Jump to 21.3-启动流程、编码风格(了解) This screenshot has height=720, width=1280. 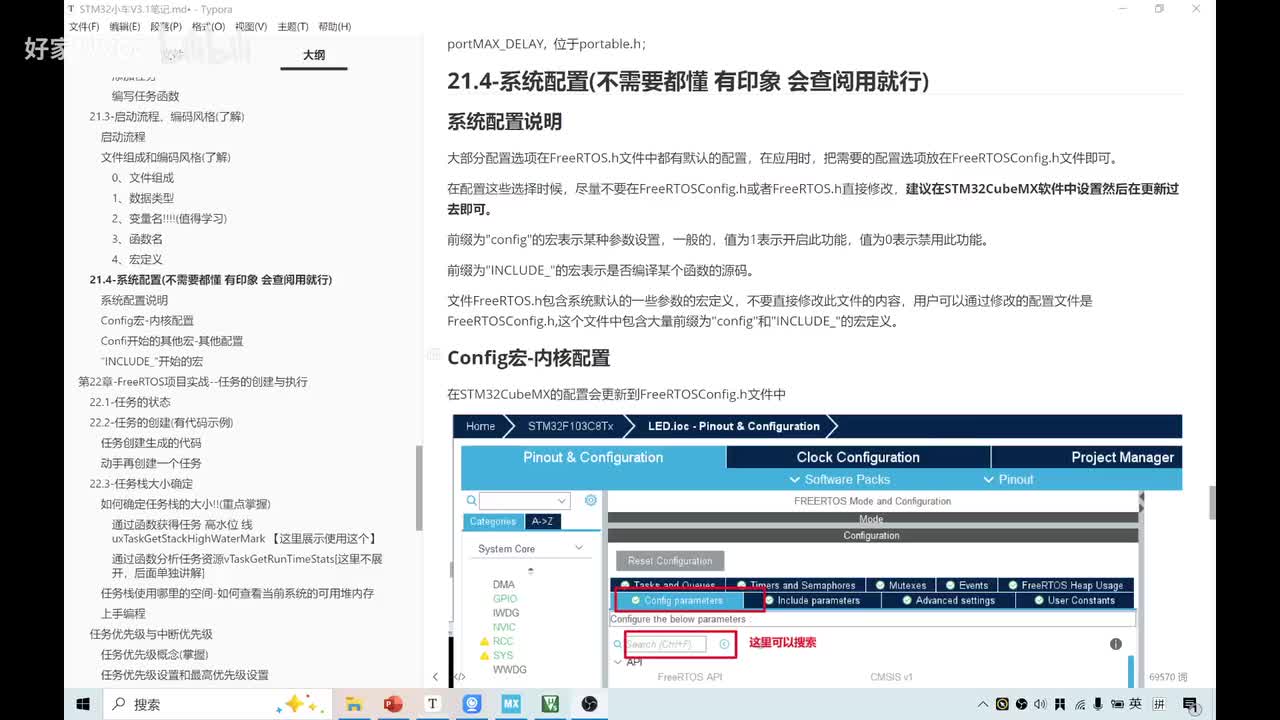pos(167,116)
